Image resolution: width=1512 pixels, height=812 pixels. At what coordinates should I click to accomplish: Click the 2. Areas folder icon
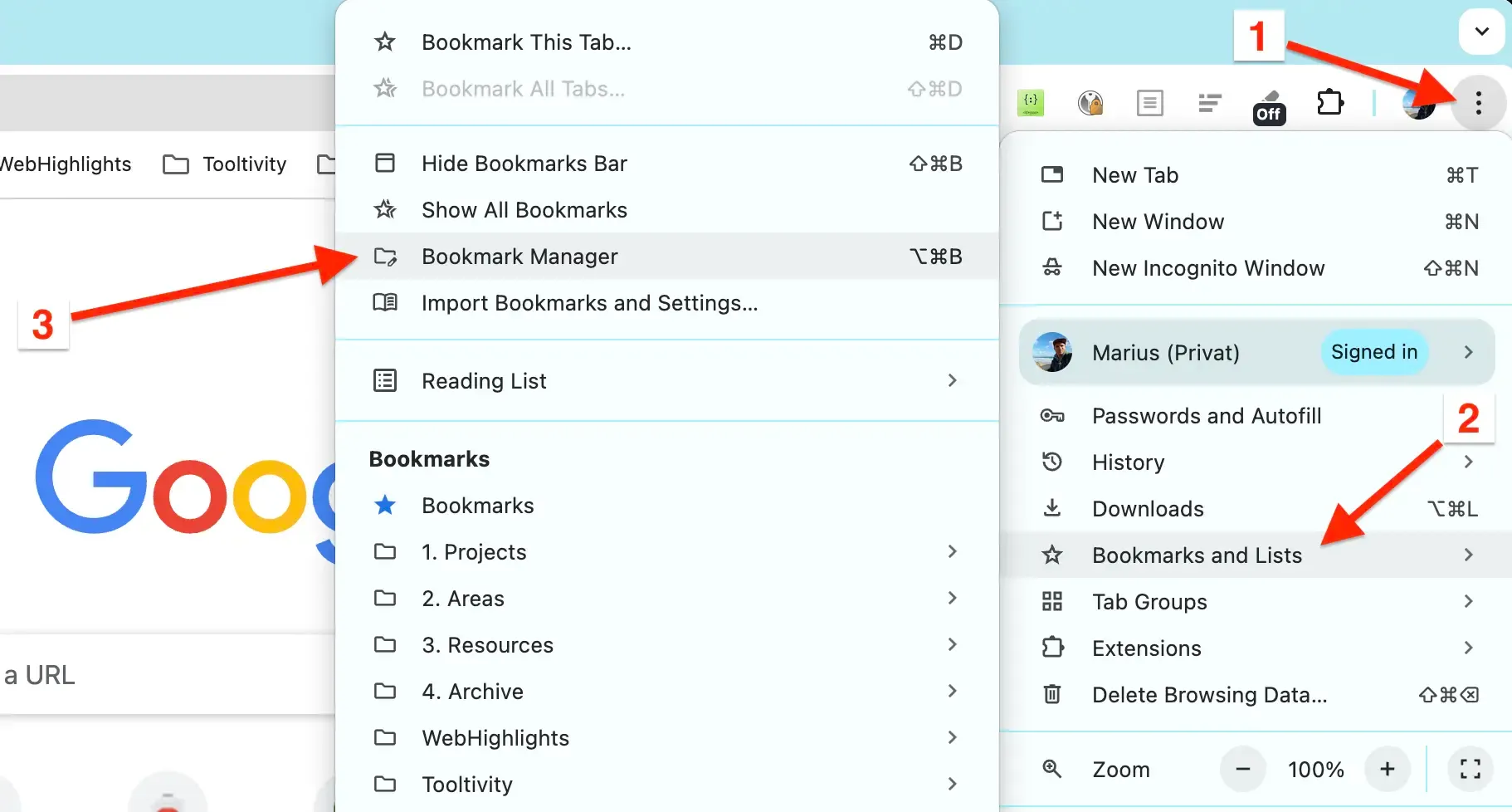385,598
